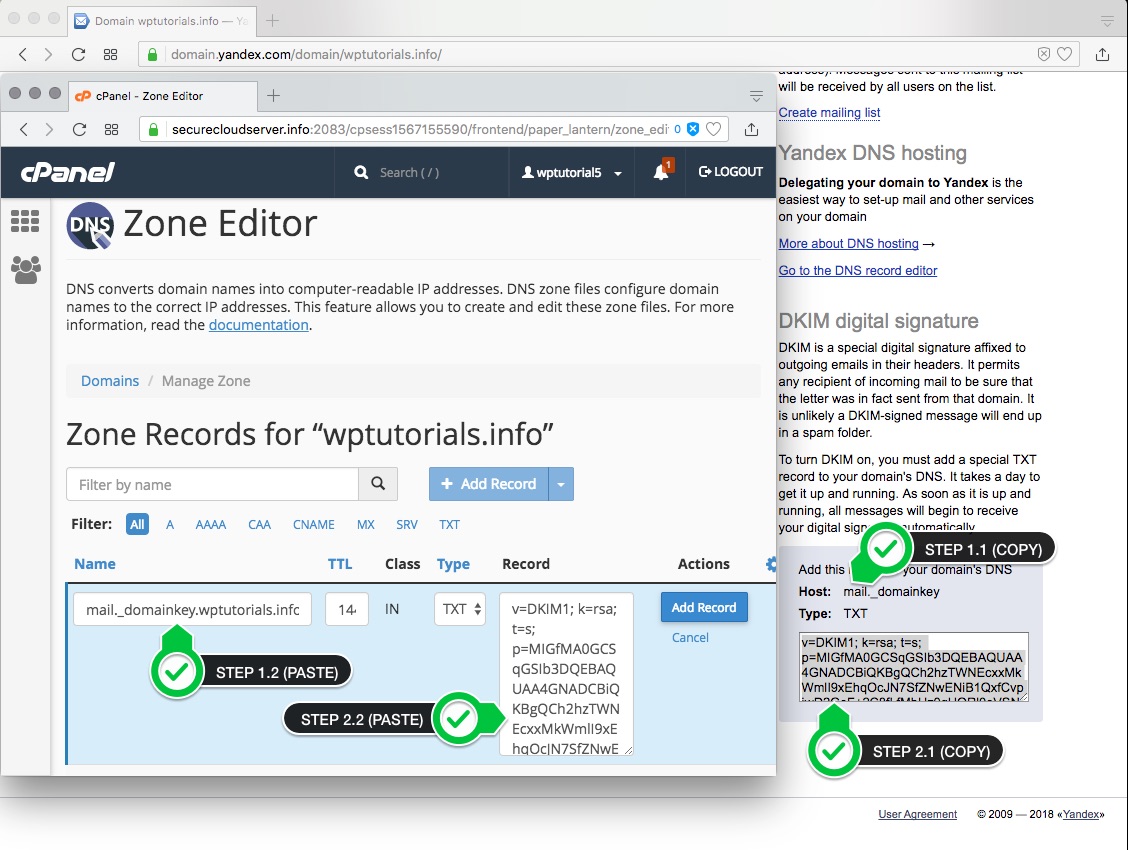Open the TXT record type selector
The height and width of the screenshot is (850, 1128).
[x=460, y=609]
